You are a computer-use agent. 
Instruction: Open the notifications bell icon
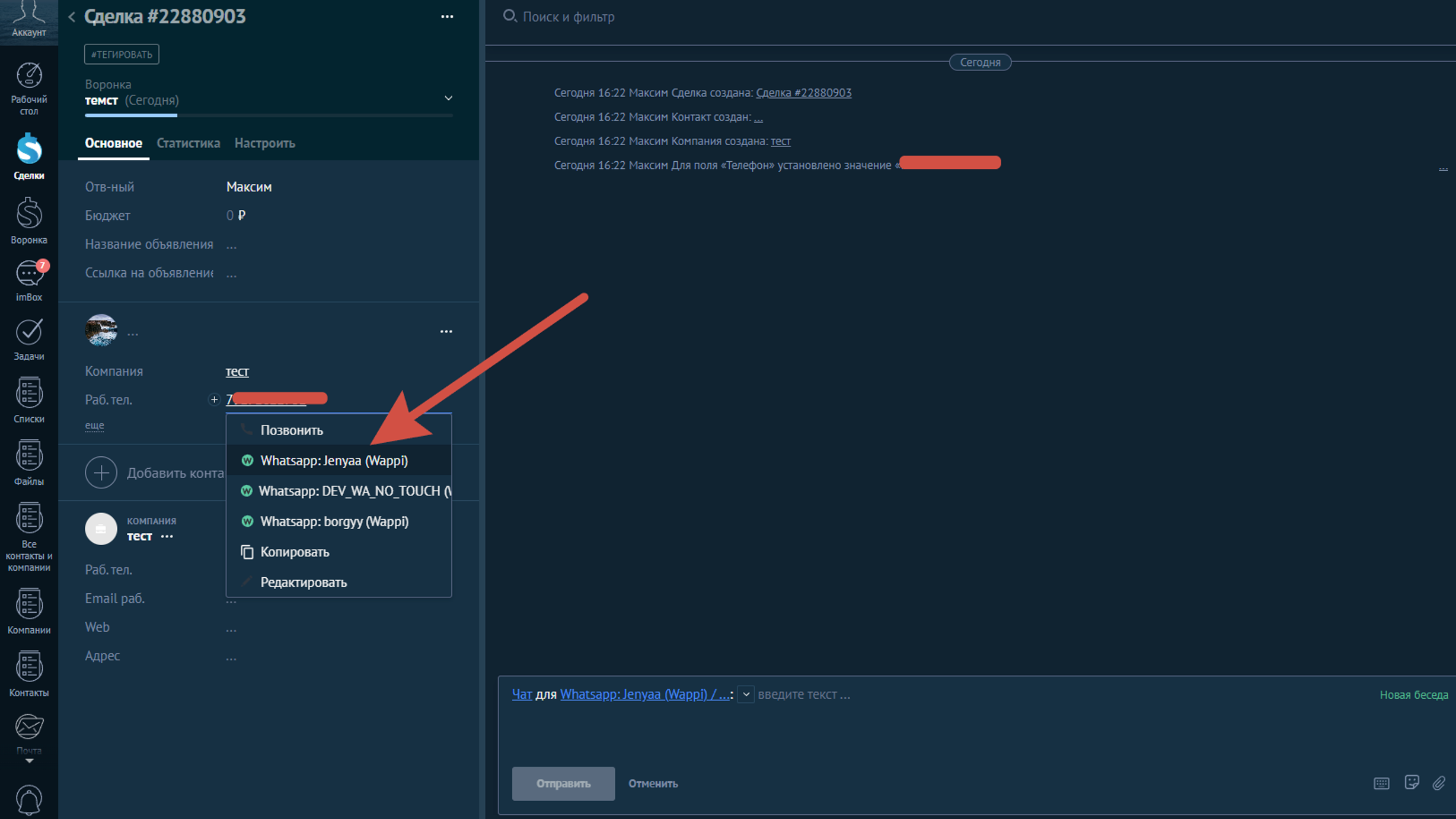[x=29, y=801]
